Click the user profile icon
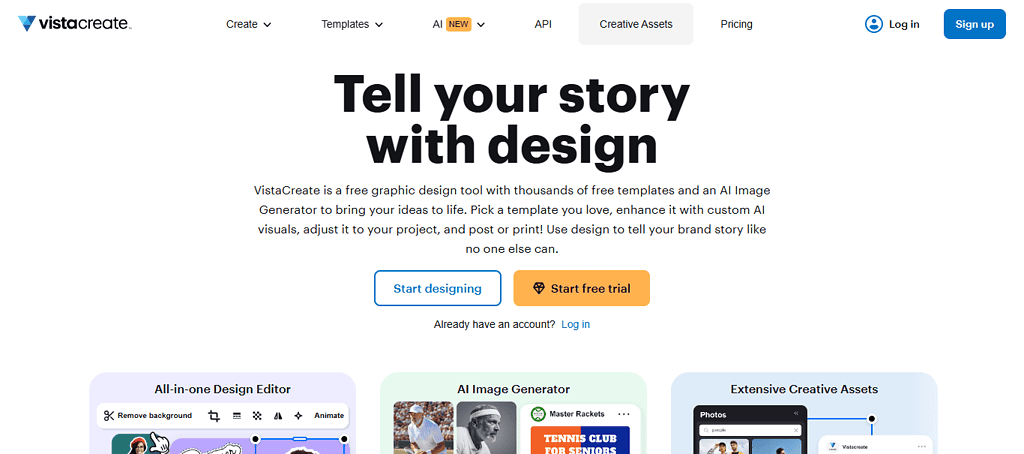The height and width of the screenshot is (454, 1024). click(874, 24)
